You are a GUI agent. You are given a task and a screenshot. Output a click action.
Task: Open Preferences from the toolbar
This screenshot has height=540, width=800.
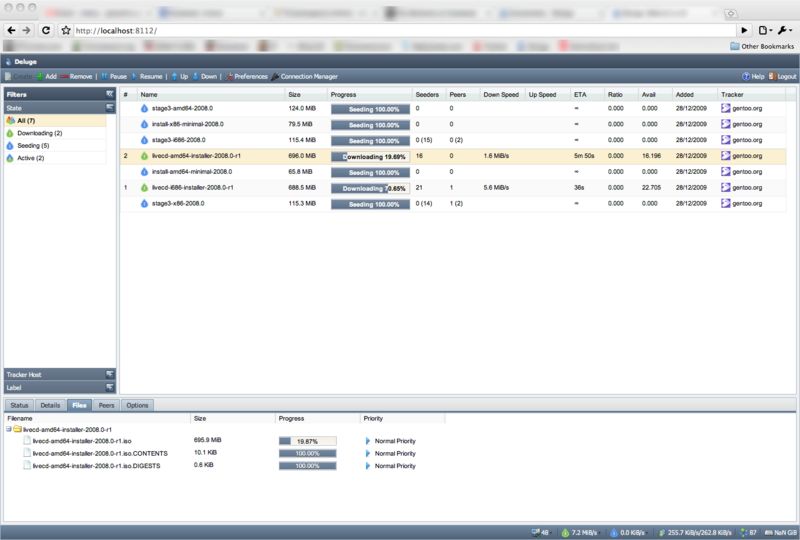pyautogui.click(x=246, y=76)
